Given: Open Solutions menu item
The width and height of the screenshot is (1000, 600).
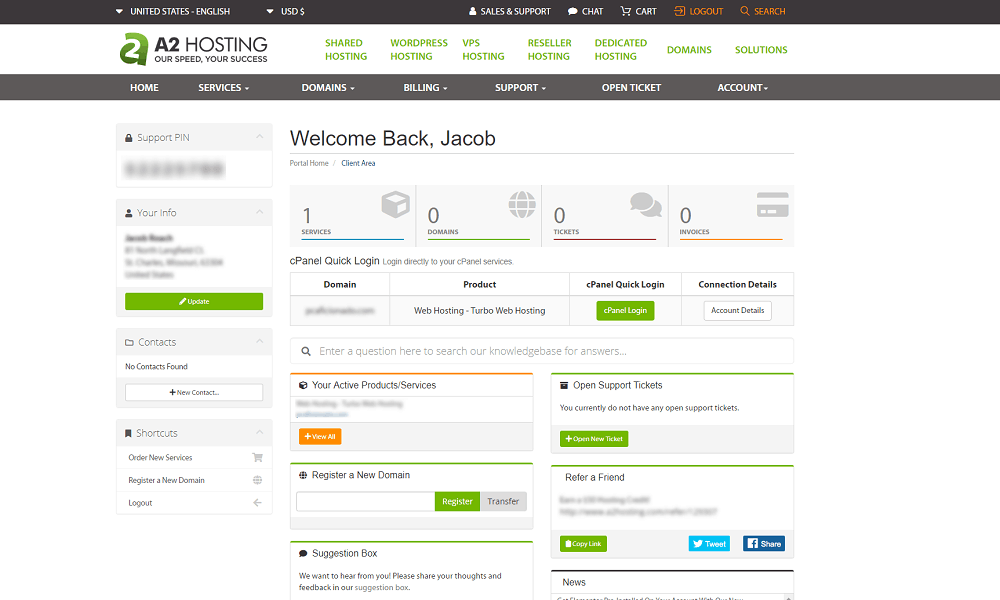Looking at the screenshot, I should click(x=761, y=50).
